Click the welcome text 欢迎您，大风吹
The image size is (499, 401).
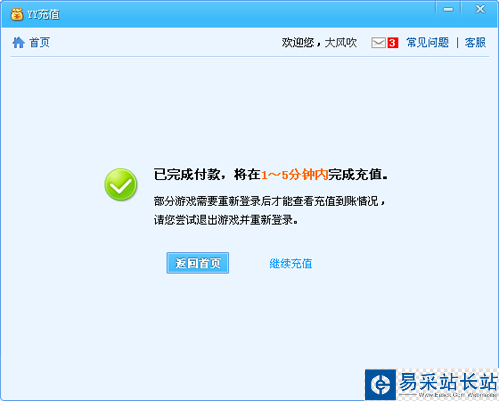[319, 43]
